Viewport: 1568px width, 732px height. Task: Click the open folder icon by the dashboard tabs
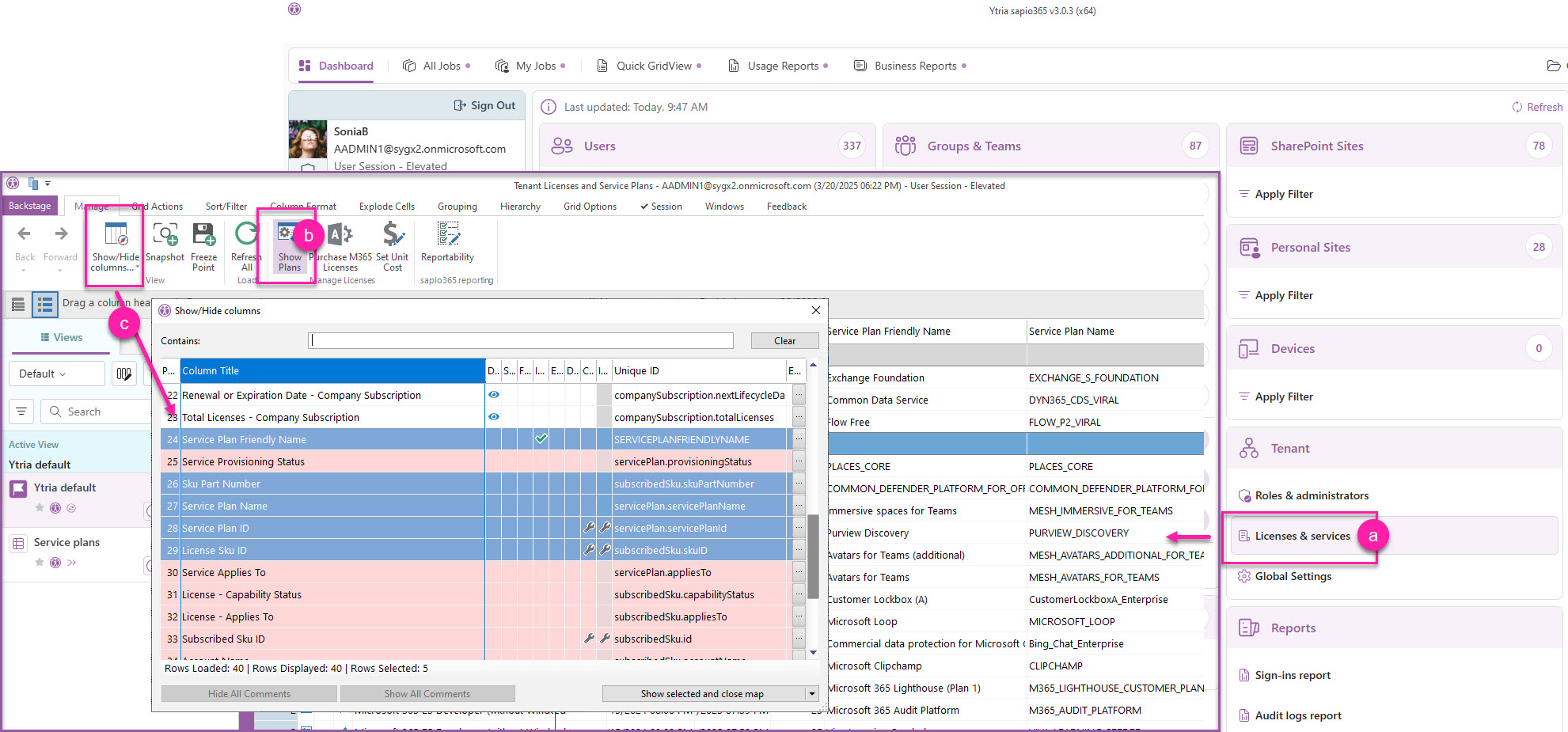[x=1554, y=66]
